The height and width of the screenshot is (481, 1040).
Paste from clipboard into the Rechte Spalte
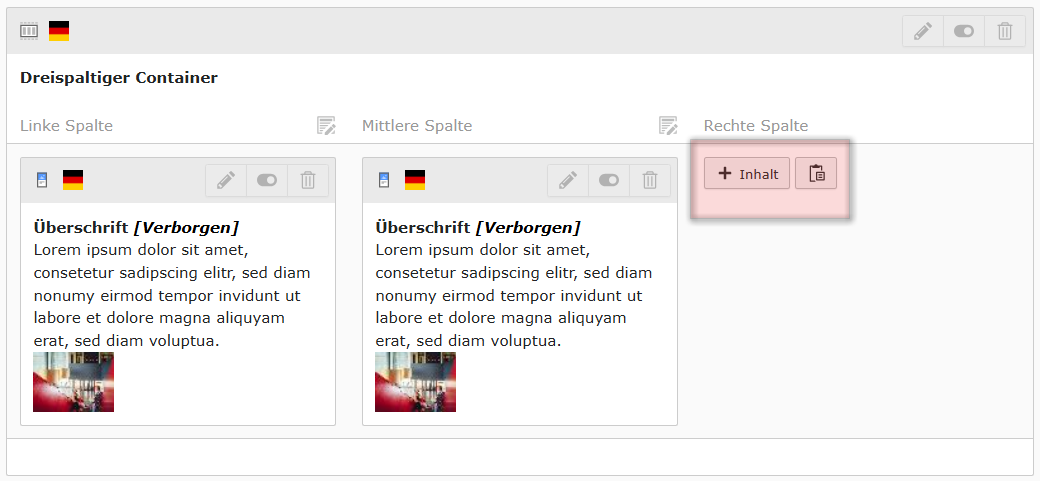click(816, 173)
